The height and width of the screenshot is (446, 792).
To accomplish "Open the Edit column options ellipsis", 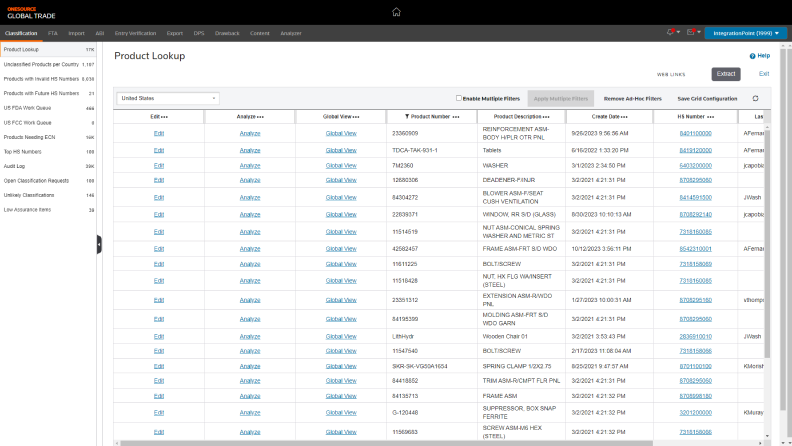I will [164, 116].
